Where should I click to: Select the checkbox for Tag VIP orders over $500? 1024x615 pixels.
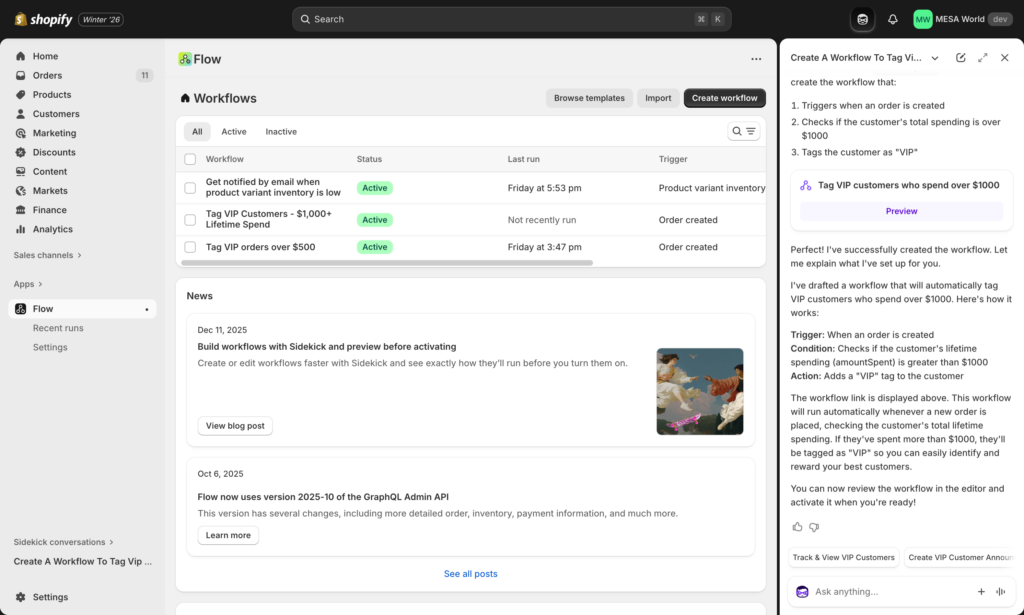190,247
